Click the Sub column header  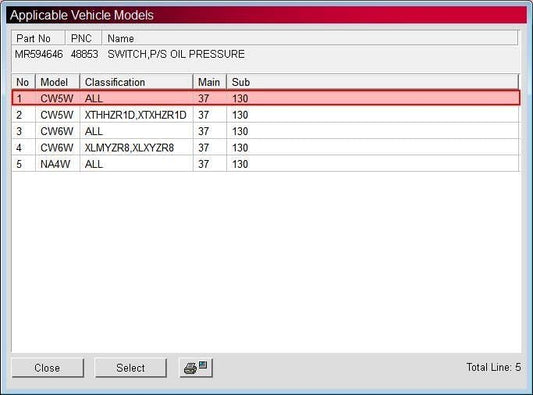click(x=373, y=82)
